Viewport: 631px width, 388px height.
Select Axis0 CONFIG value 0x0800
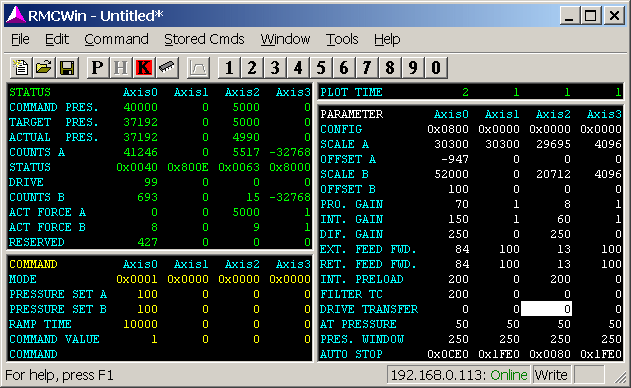click(x=448, y=129)
